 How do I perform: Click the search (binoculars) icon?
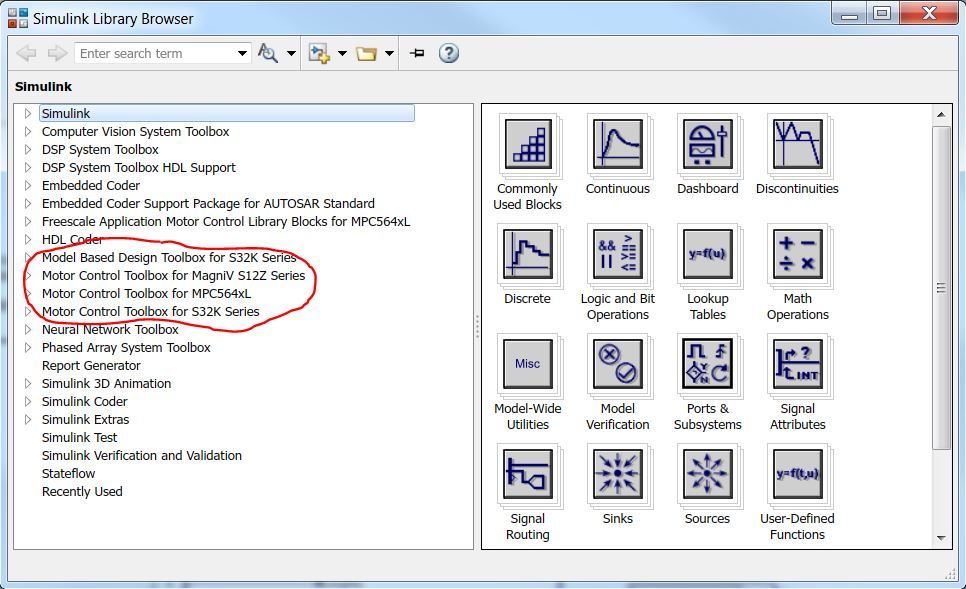(x=267, y=54)
